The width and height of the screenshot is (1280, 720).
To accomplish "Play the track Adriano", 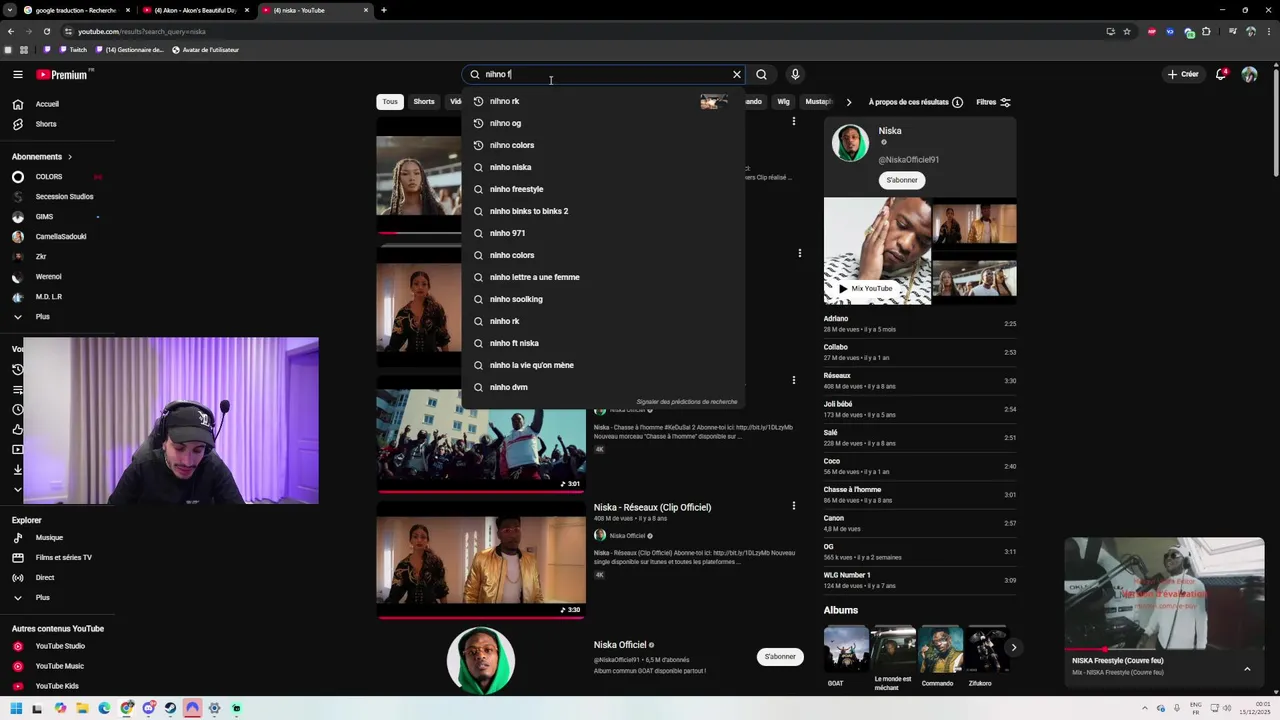I will tap(920, 324).
